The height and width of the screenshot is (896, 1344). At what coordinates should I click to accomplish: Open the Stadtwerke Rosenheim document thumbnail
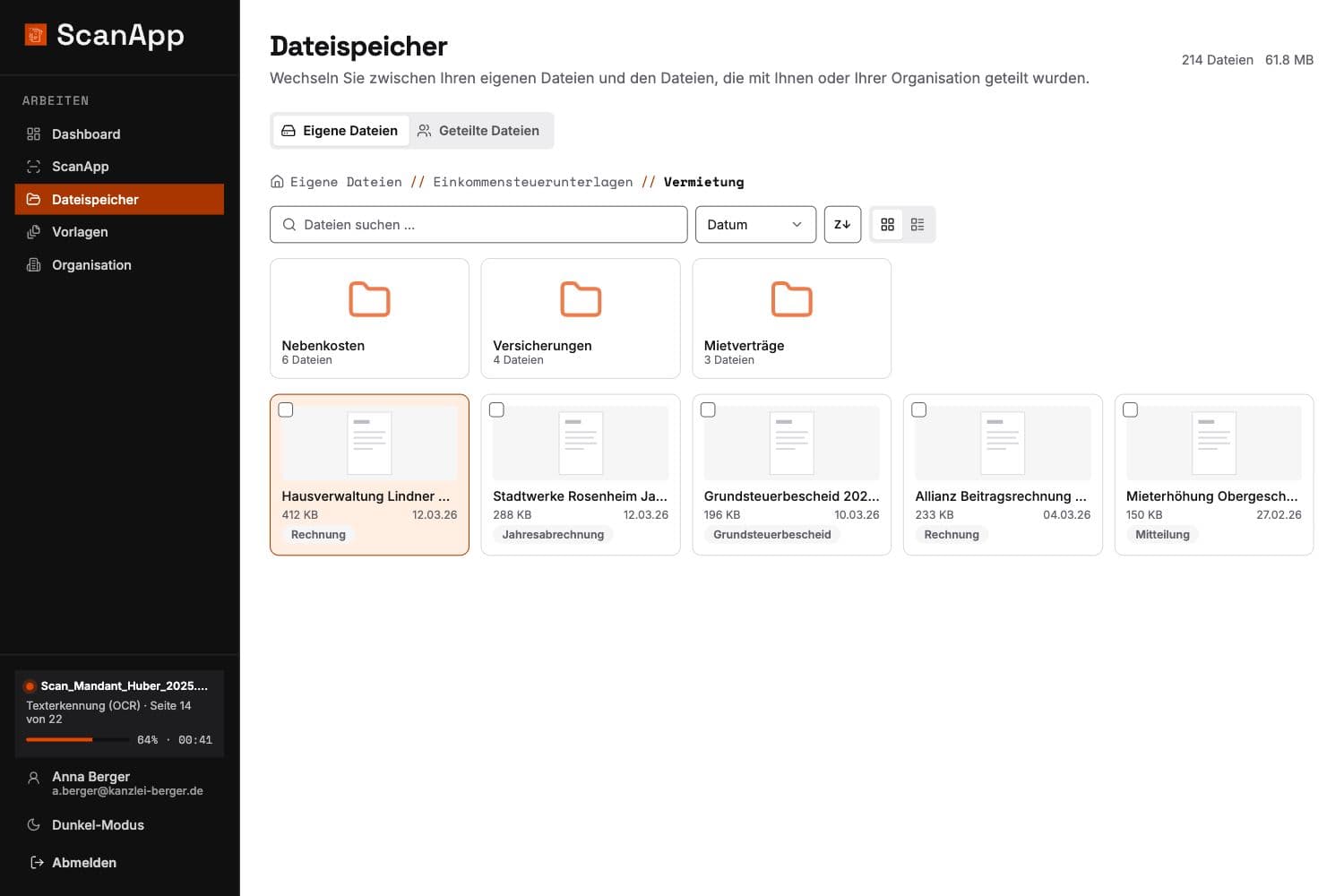pos(581,443)
